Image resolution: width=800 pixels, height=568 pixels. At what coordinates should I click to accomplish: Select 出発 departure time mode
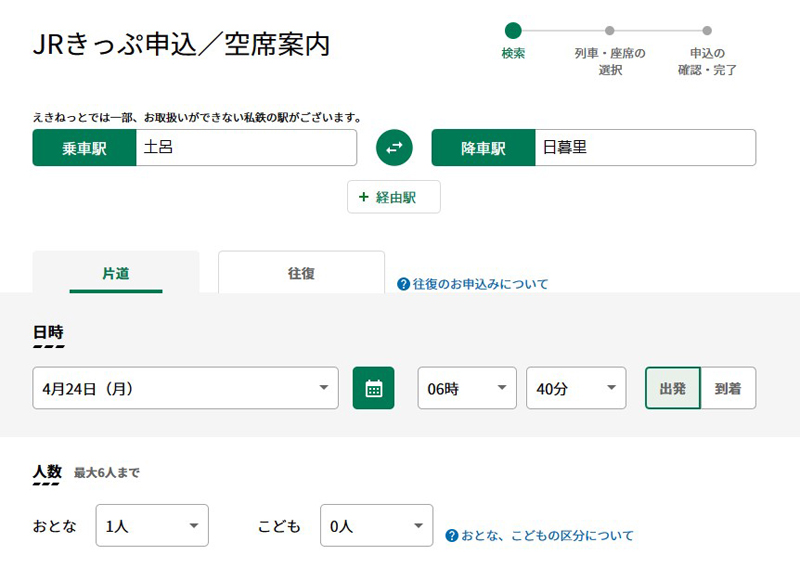(672, 388)
